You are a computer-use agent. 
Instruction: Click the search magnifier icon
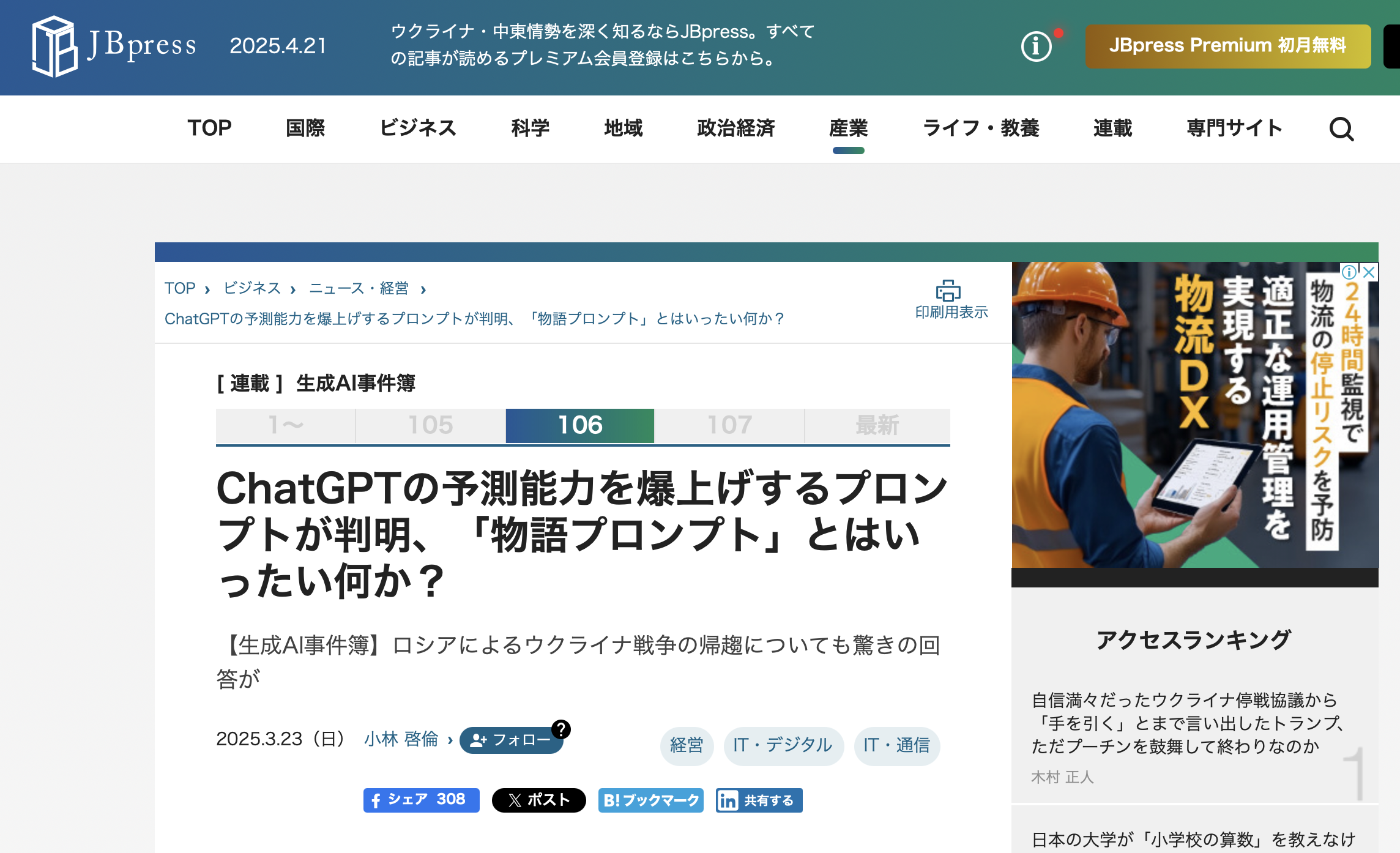pyautogui.click(x=1341, y=129)
